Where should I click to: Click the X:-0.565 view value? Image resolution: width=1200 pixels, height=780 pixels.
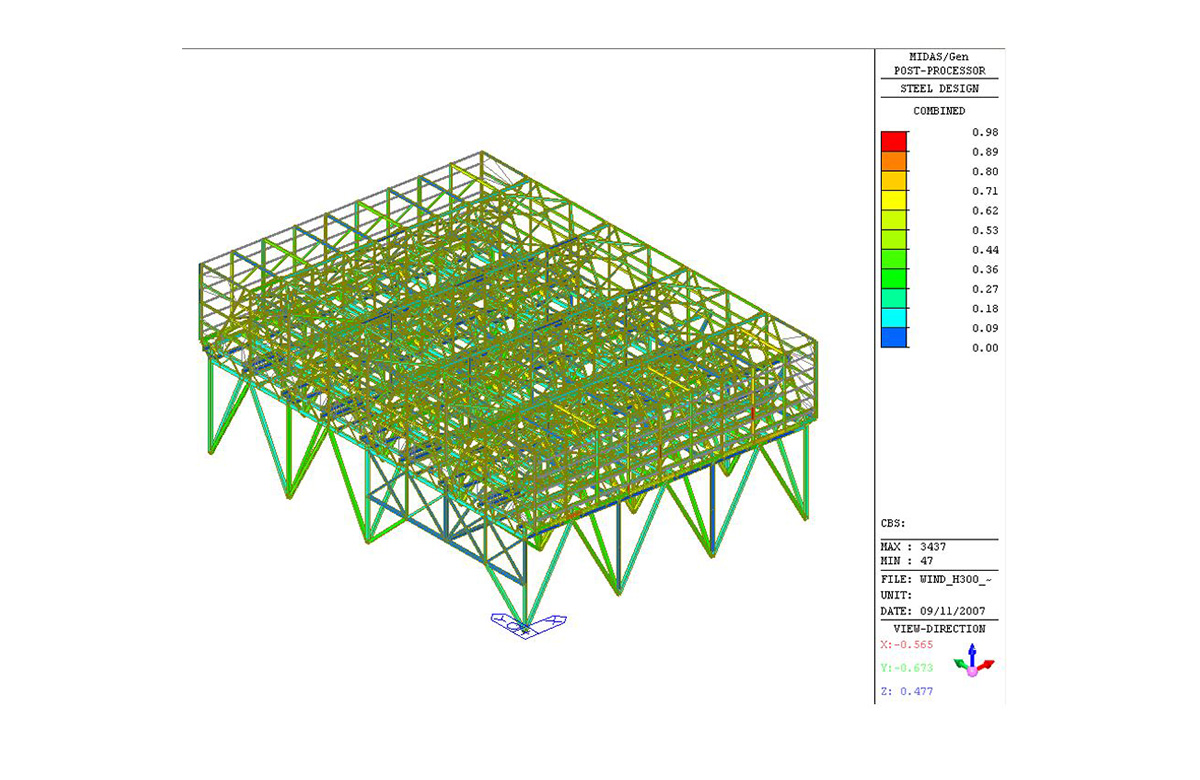pos(907,645)
